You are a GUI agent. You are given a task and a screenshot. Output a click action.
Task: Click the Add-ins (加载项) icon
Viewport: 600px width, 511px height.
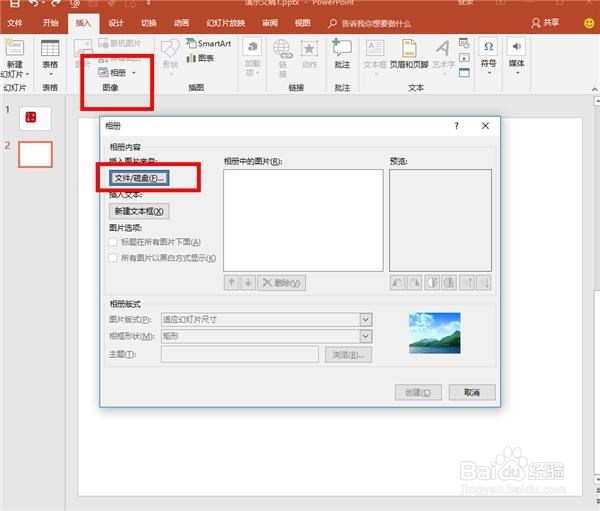click(252, 47)
